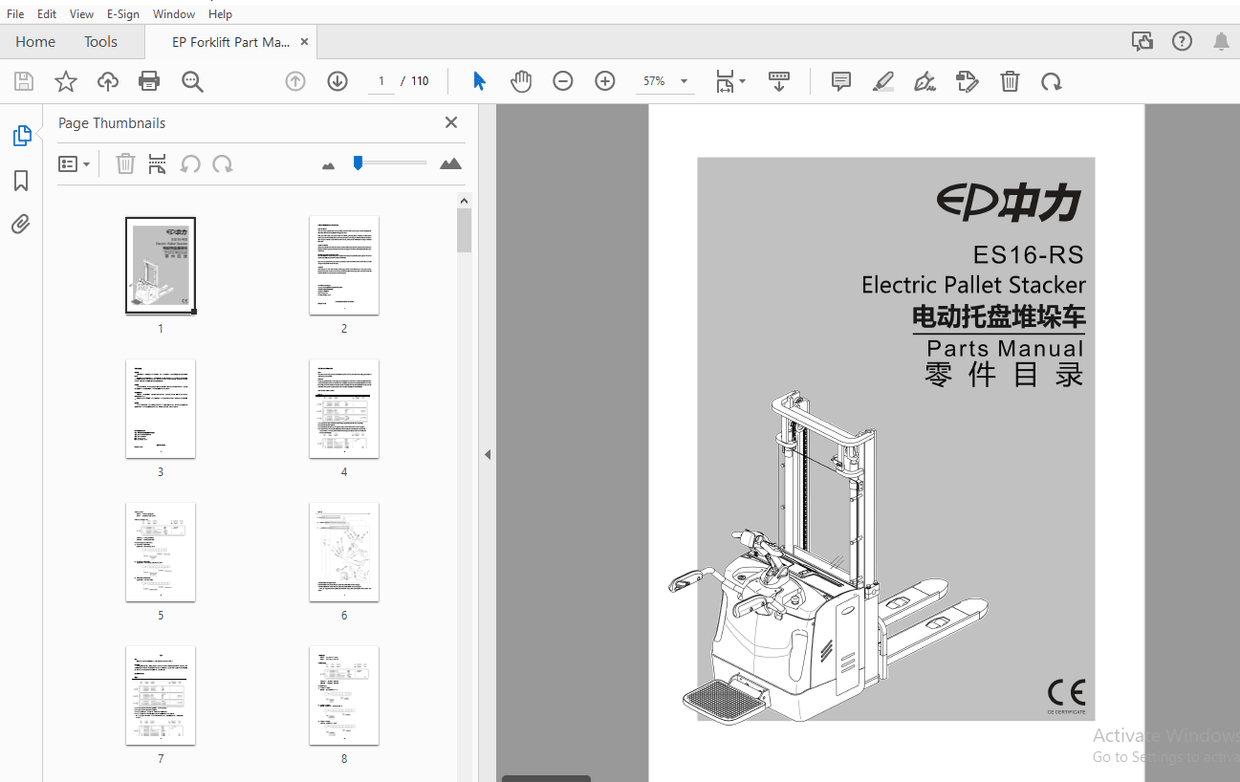Open the Attachments panel
This screenshot has width=1240, height=782.
tap(22, 224)
